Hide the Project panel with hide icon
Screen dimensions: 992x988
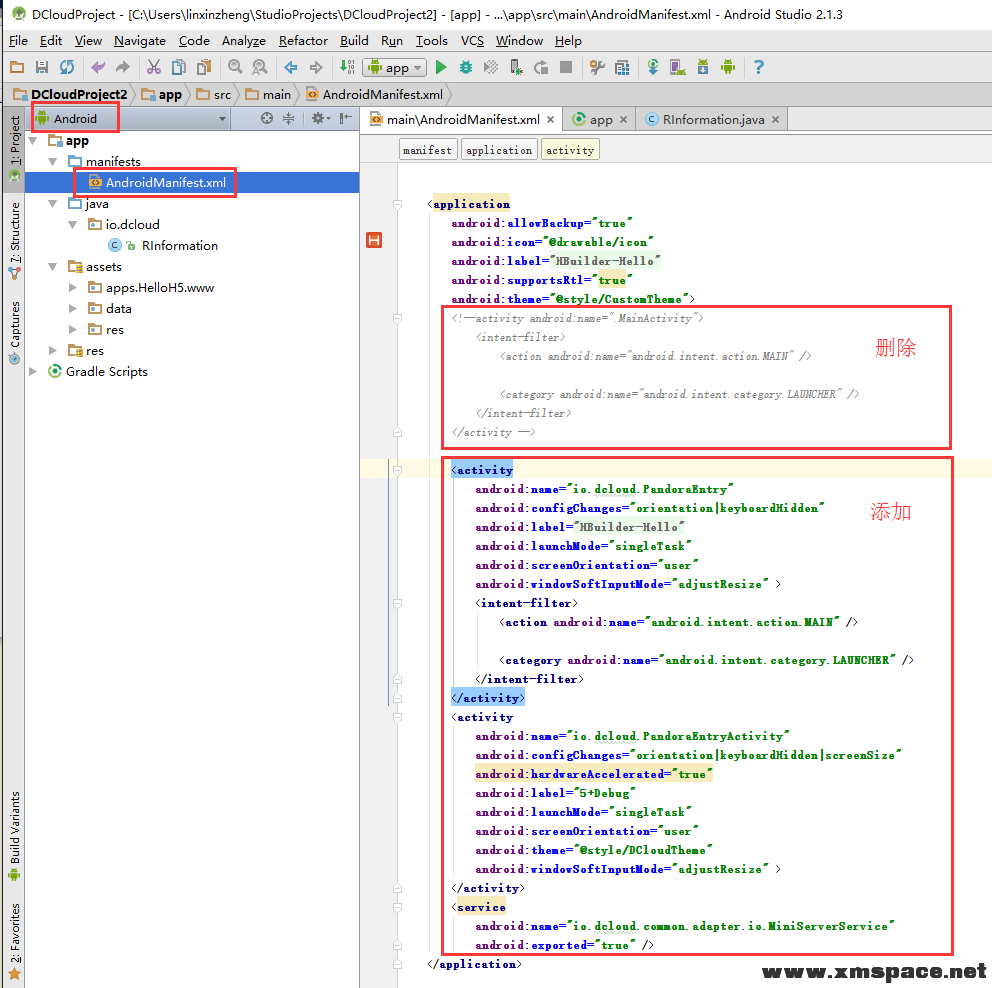pyautogui.click(x=345, y=118)
